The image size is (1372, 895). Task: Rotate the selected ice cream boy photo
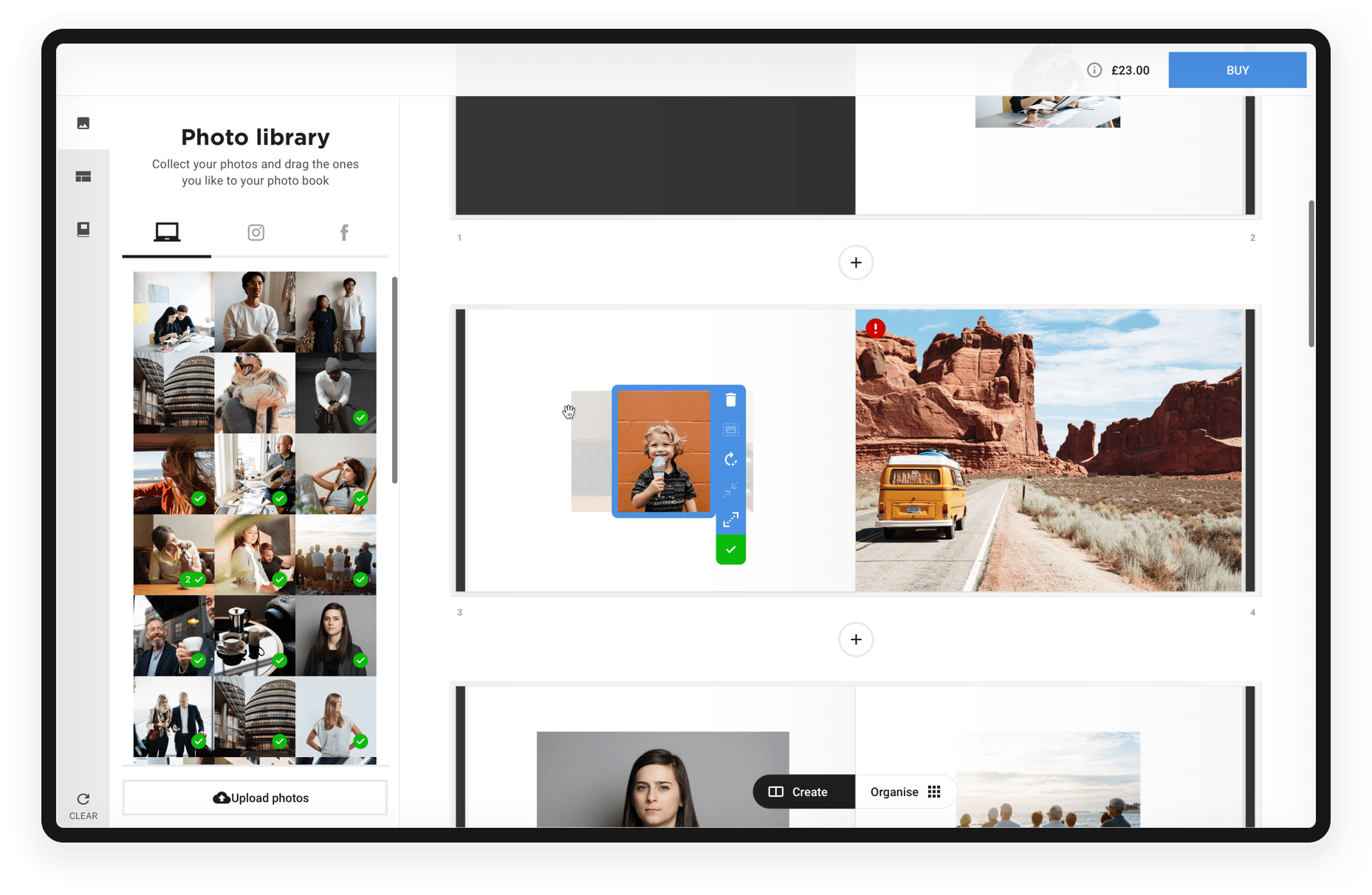730,459
